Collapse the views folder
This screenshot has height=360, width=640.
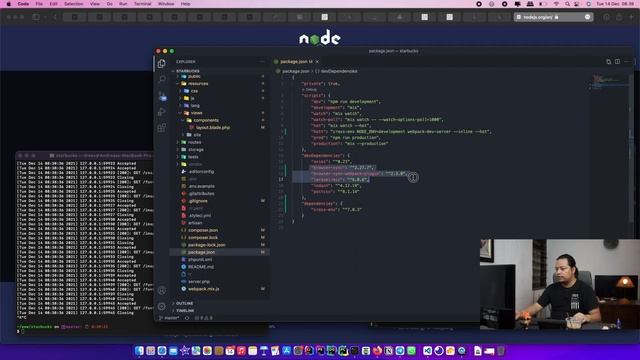tap(196, 113)
